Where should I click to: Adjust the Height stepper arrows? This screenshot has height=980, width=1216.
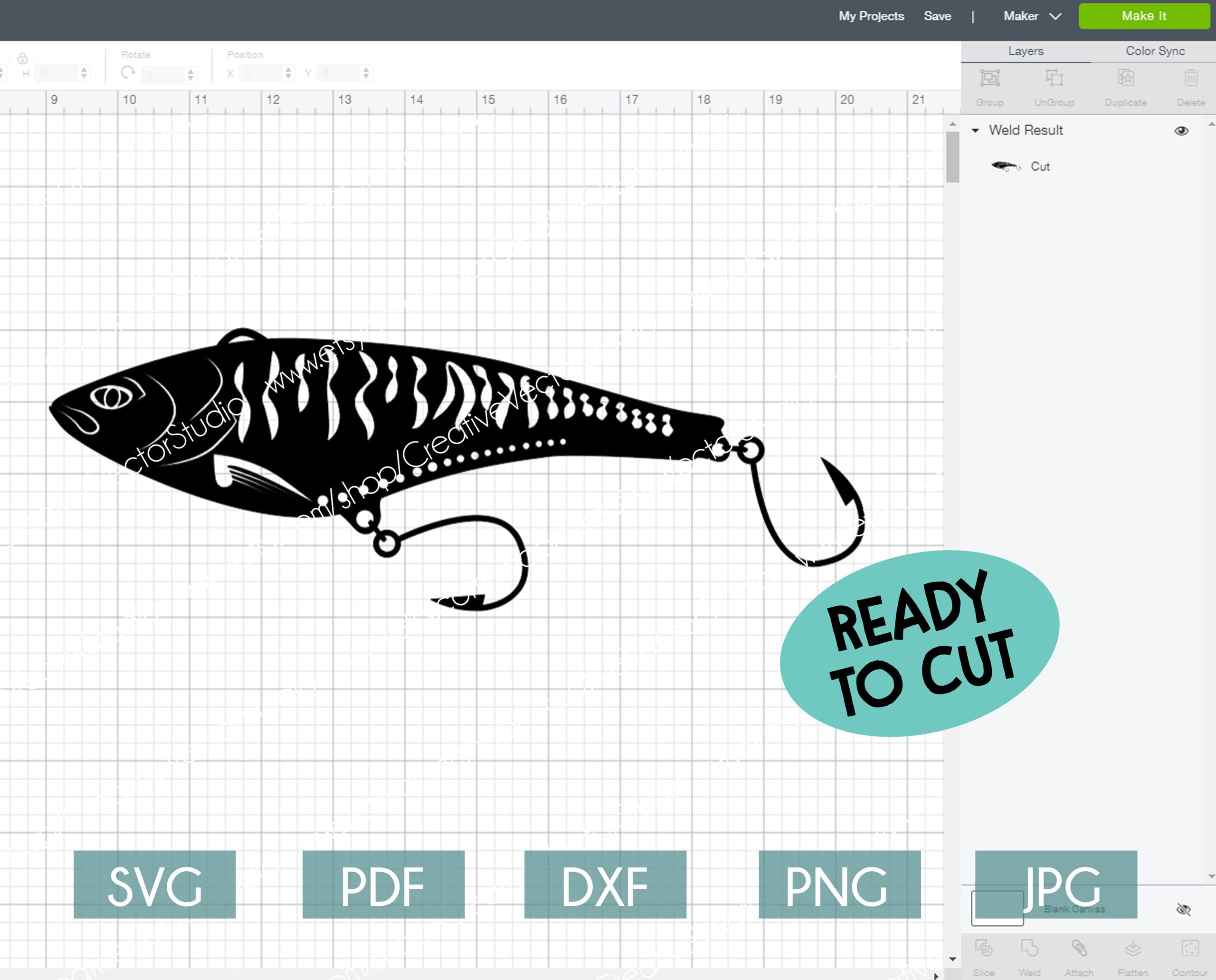point(84,73)
